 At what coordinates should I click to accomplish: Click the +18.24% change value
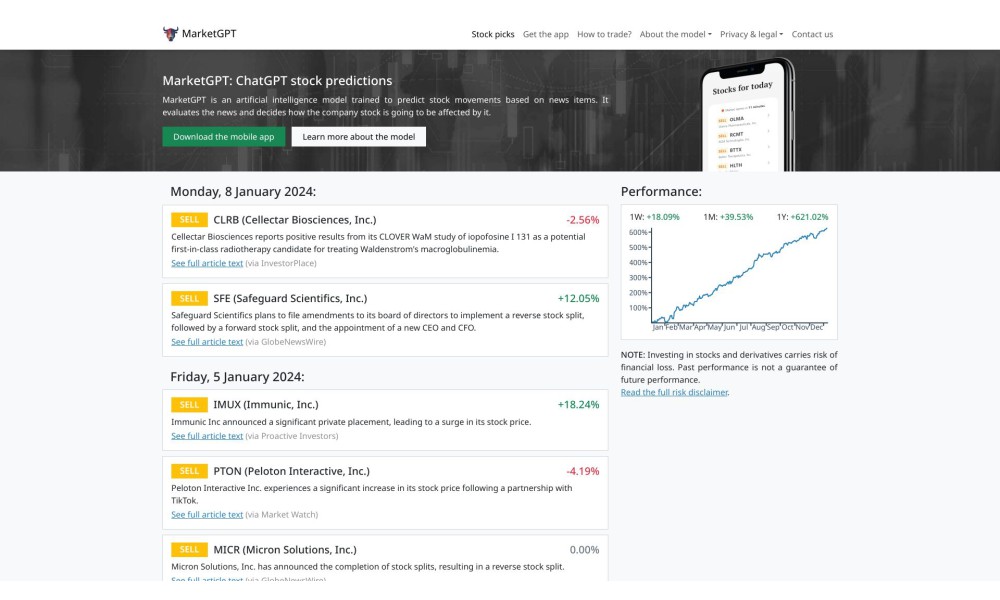[578, 405]
